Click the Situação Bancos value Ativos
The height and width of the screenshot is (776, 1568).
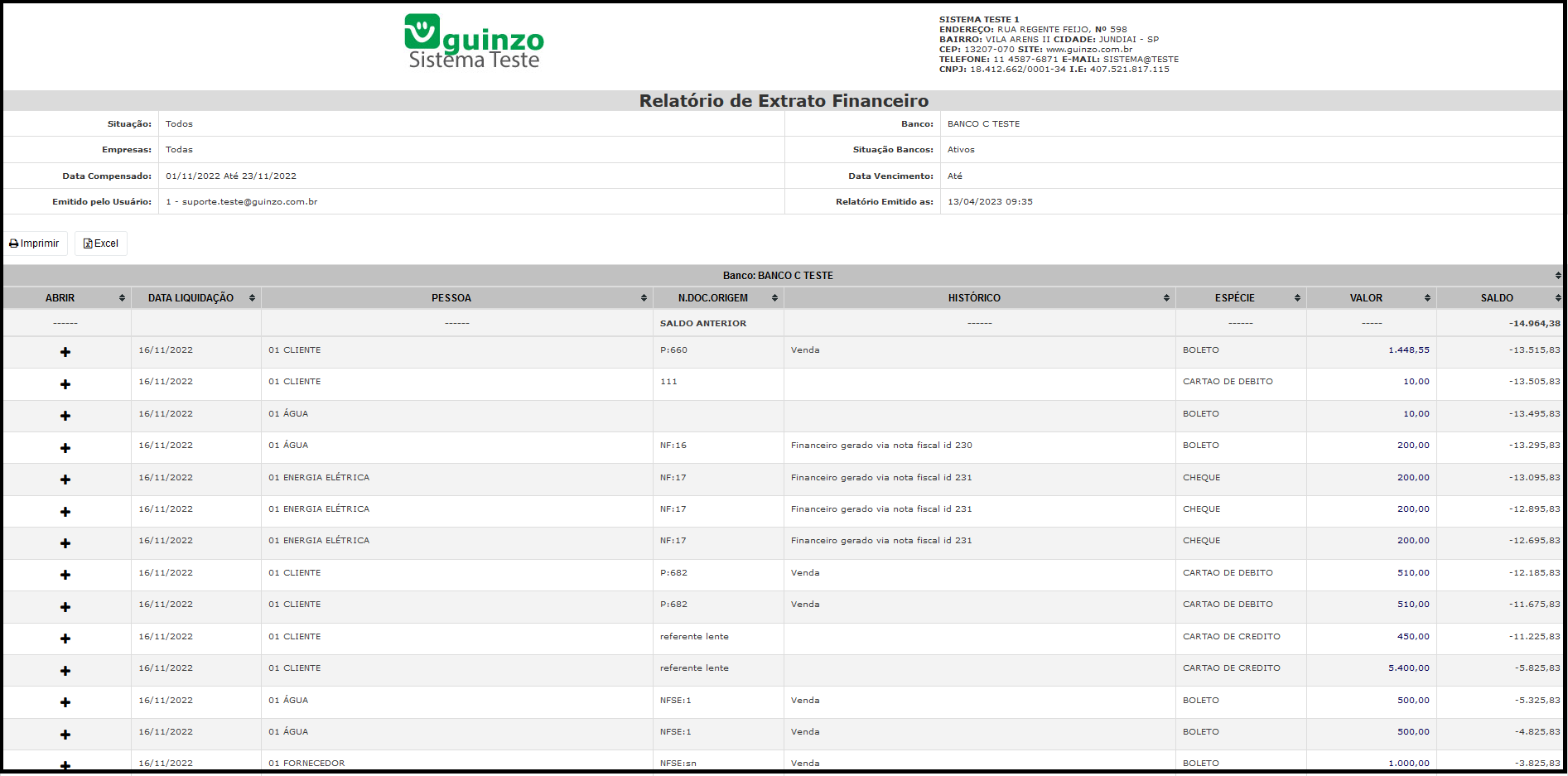click(x=961, y=150)
